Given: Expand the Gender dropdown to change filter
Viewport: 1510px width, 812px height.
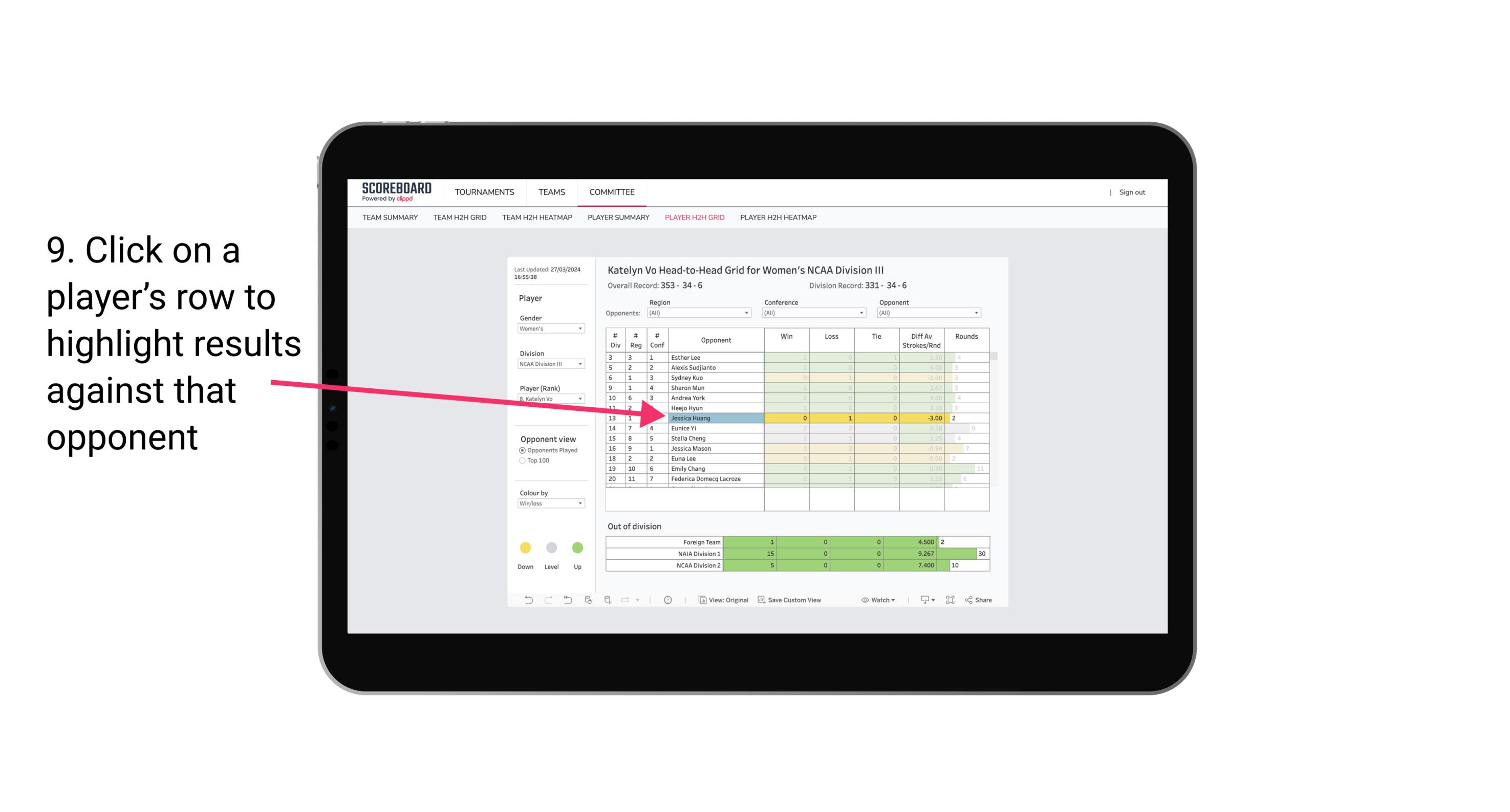Looking at the screenshot, I should (549, 329).
